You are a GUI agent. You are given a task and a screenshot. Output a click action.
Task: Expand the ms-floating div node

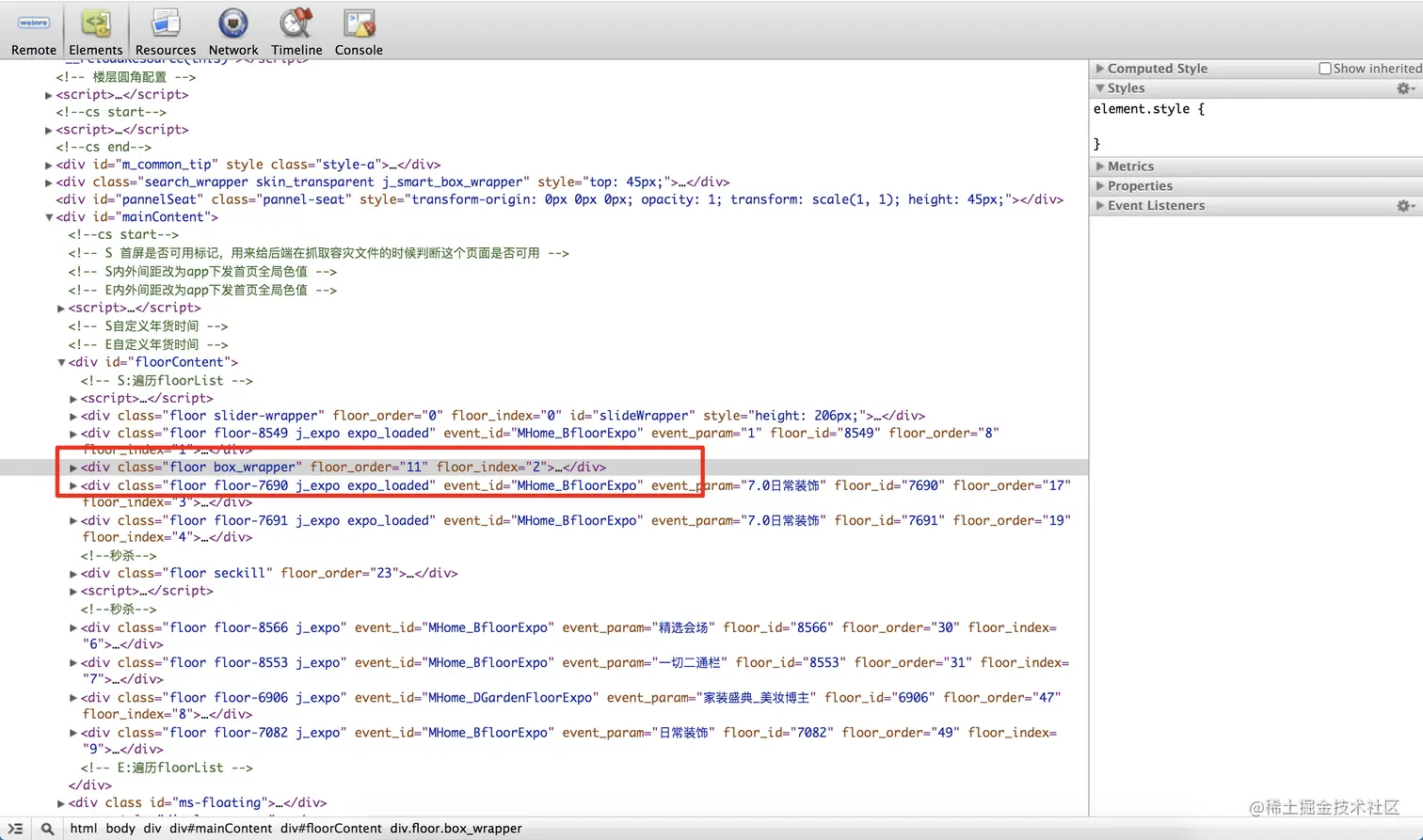tap(61, 803)
